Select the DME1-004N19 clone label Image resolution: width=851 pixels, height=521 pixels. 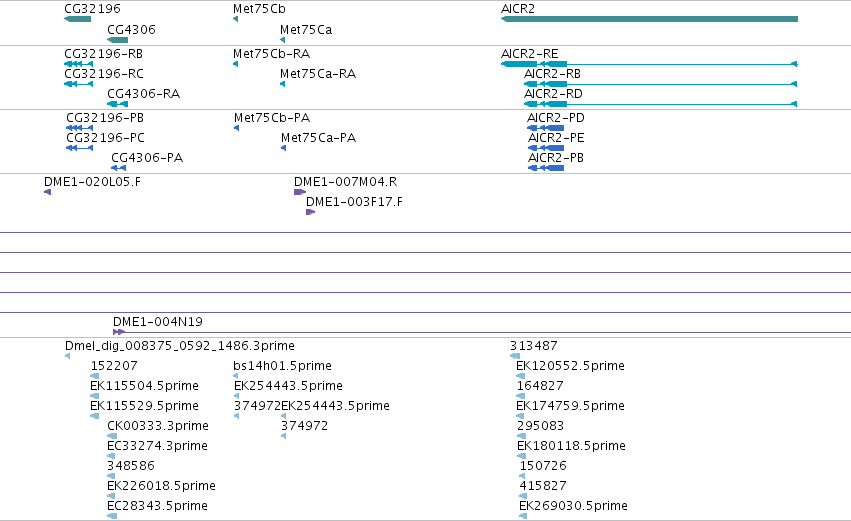click(158, 321)
